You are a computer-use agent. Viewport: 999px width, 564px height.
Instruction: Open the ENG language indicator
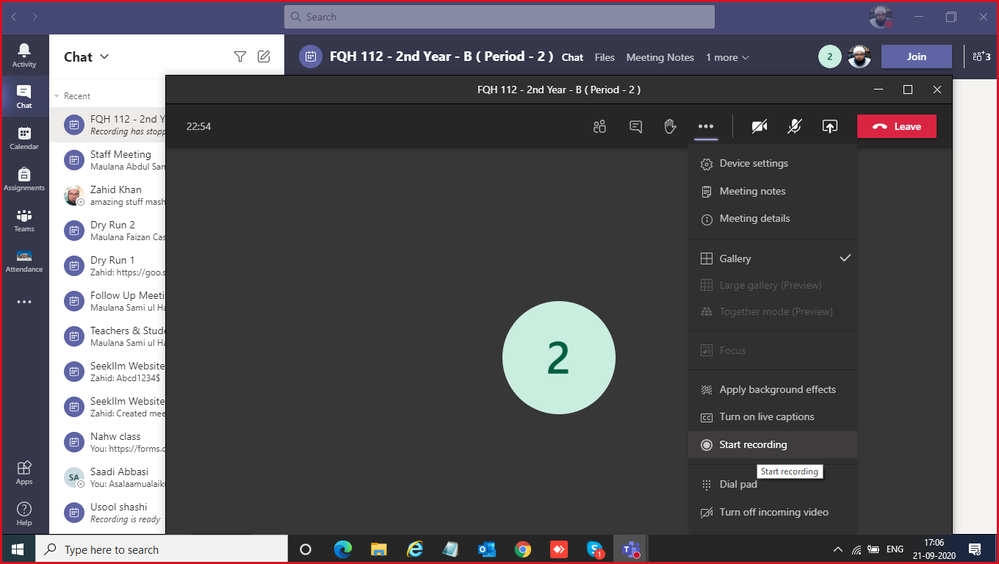tap(895, 549)
